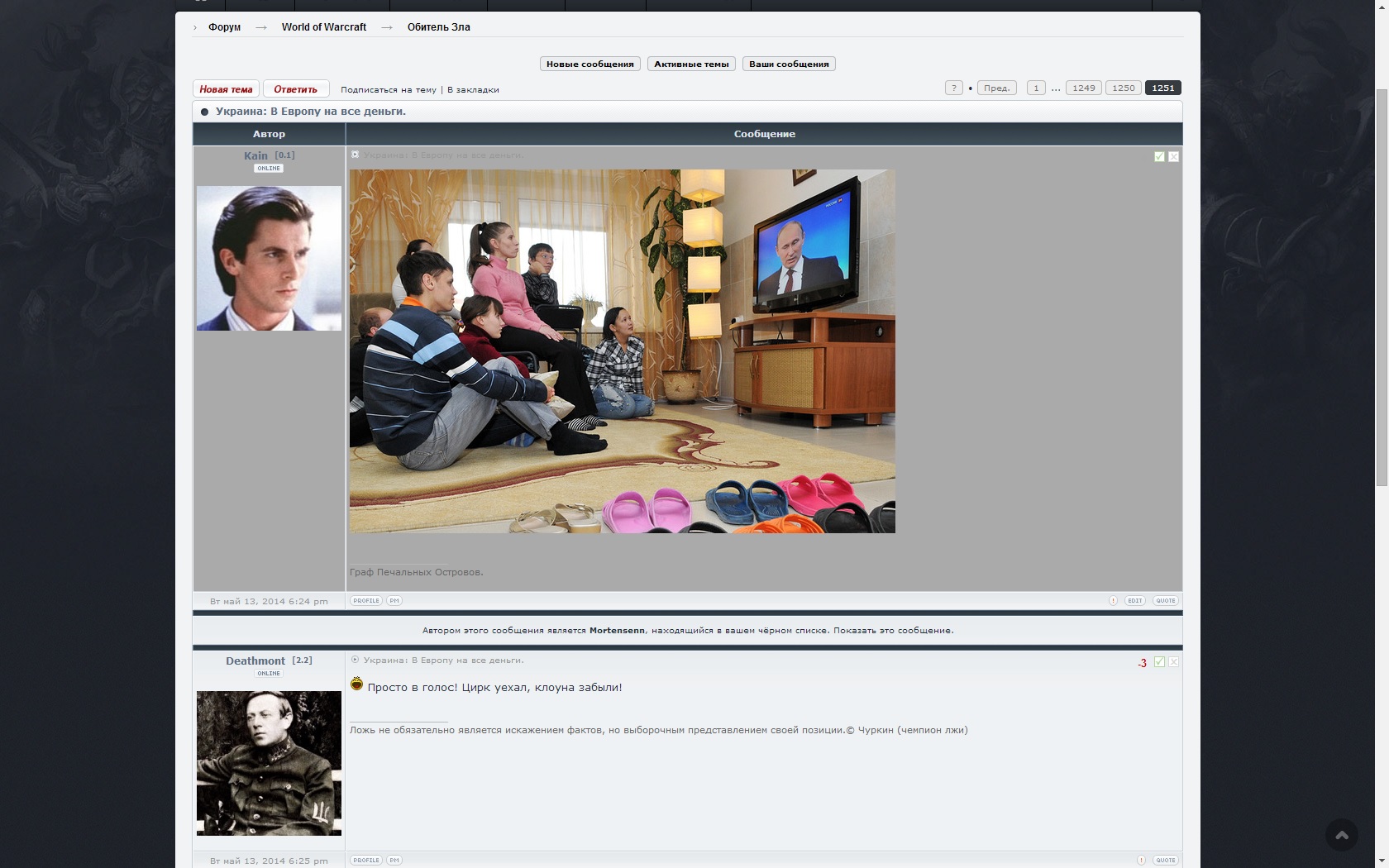This screenshot has width=1389, height=868.
Task: Go to previous page via 'Пред.'
Action: point(996,88)
